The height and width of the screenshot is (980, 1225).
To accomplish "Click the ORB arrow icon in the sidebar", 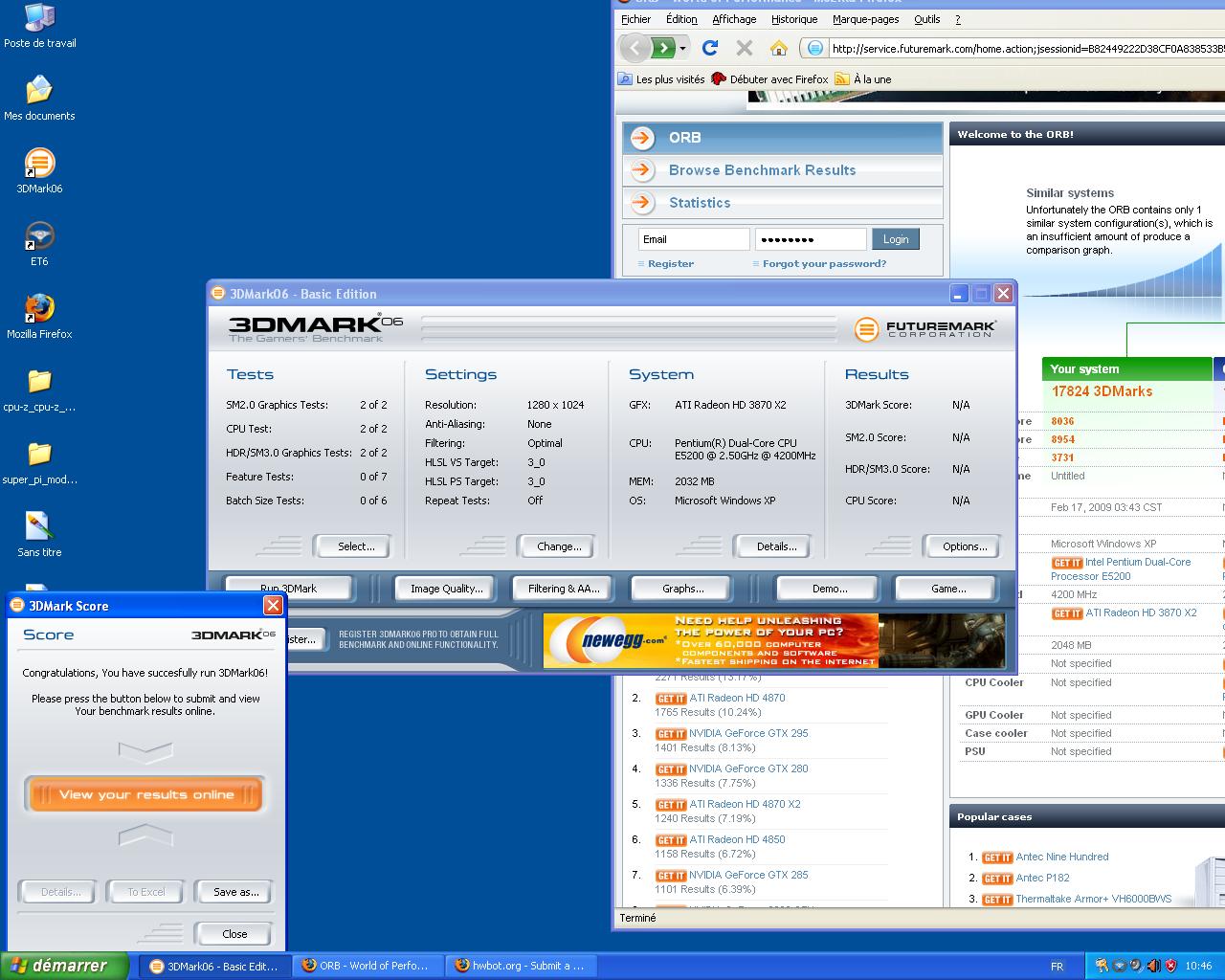I will point(642,138).
